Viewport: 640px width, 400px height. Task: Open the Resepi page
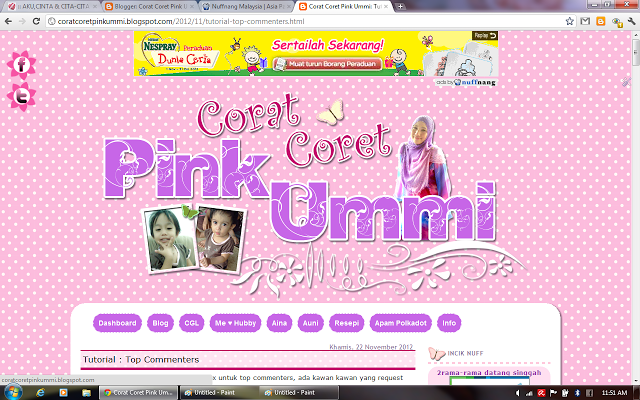pos(345,324)
